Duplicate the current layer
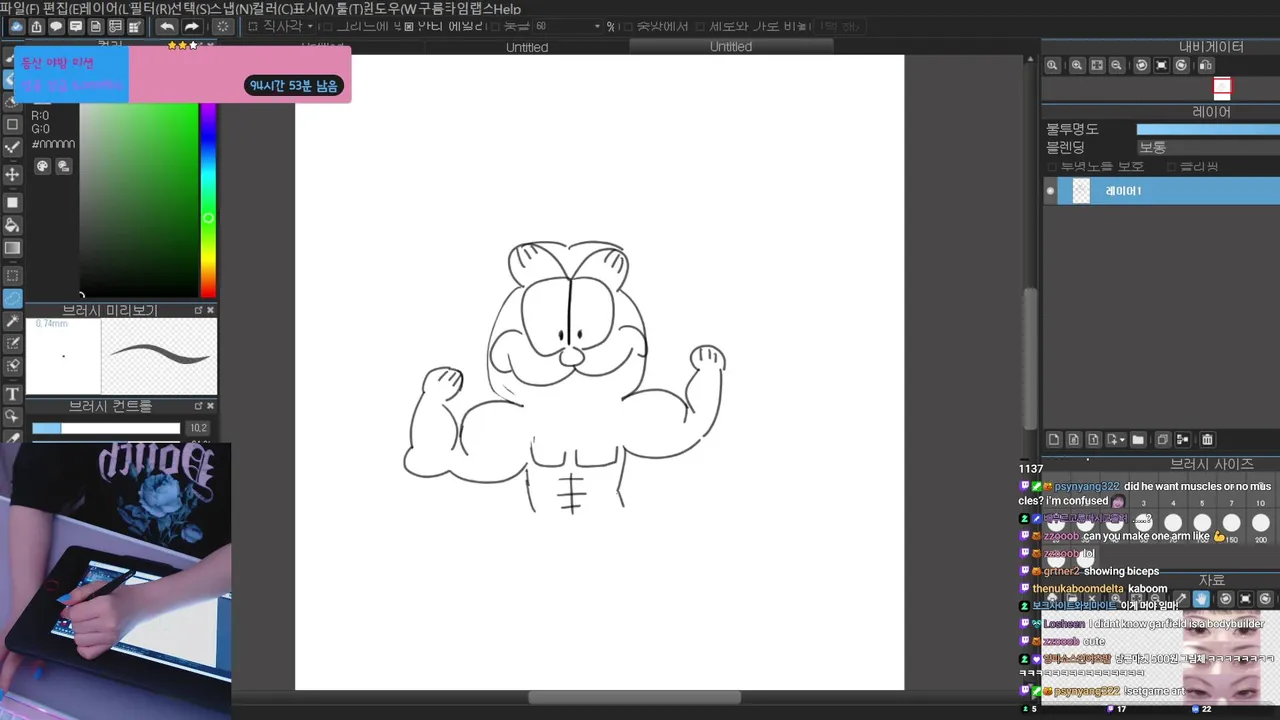Viewport: 1280px width, 720px height. point(1162,439)
